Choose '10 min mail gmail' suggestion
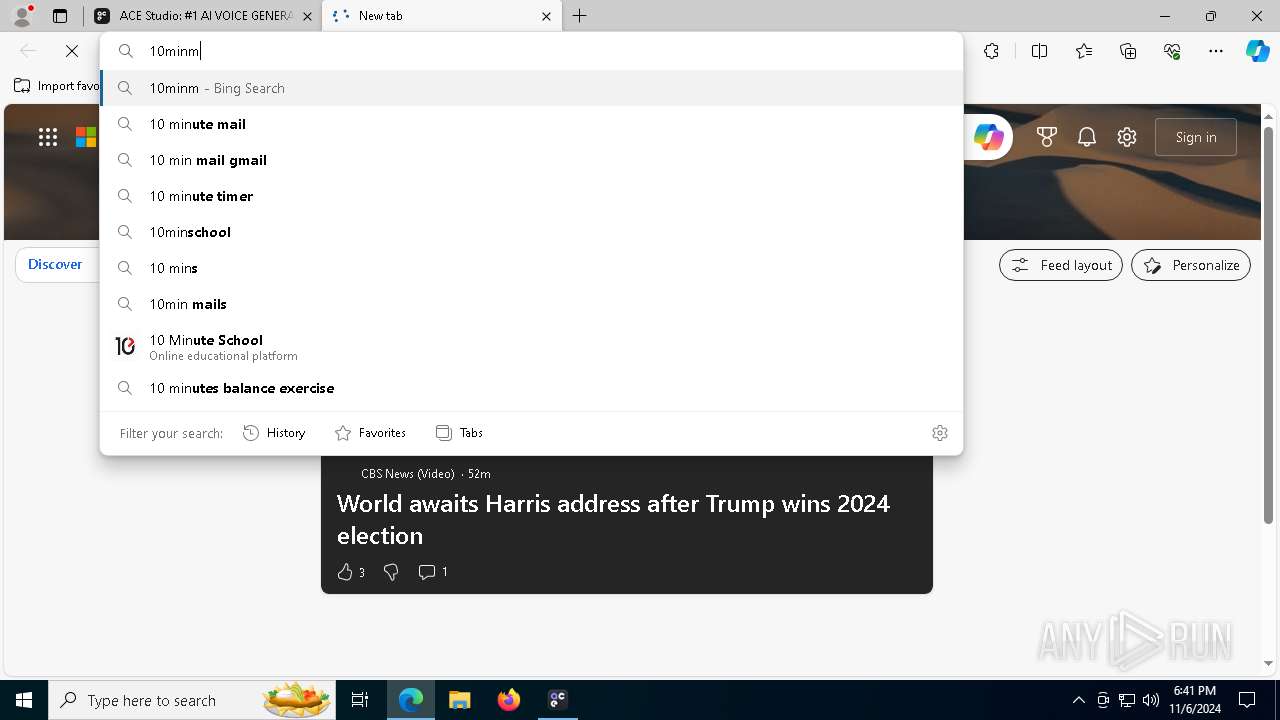1280x720 pixels. (x=532, y=160)
